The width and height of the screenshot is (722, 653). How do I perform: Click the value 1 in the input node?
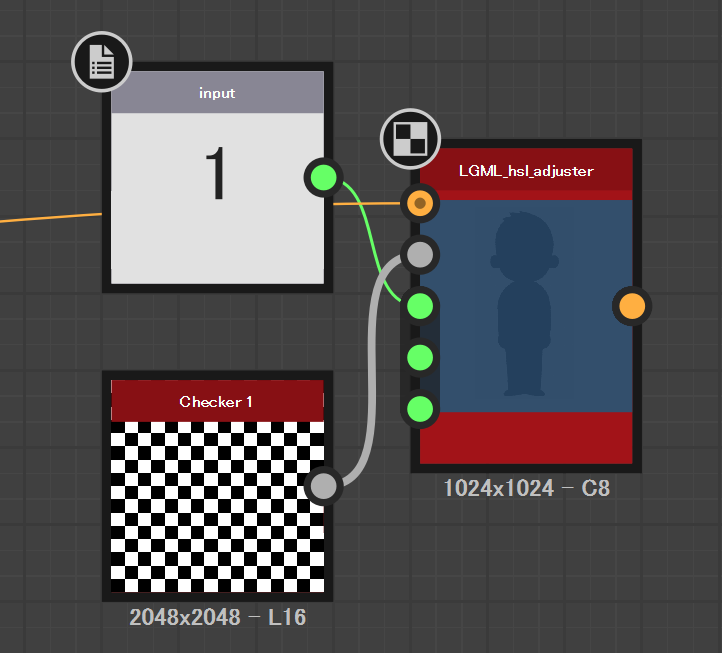(217, 177)
